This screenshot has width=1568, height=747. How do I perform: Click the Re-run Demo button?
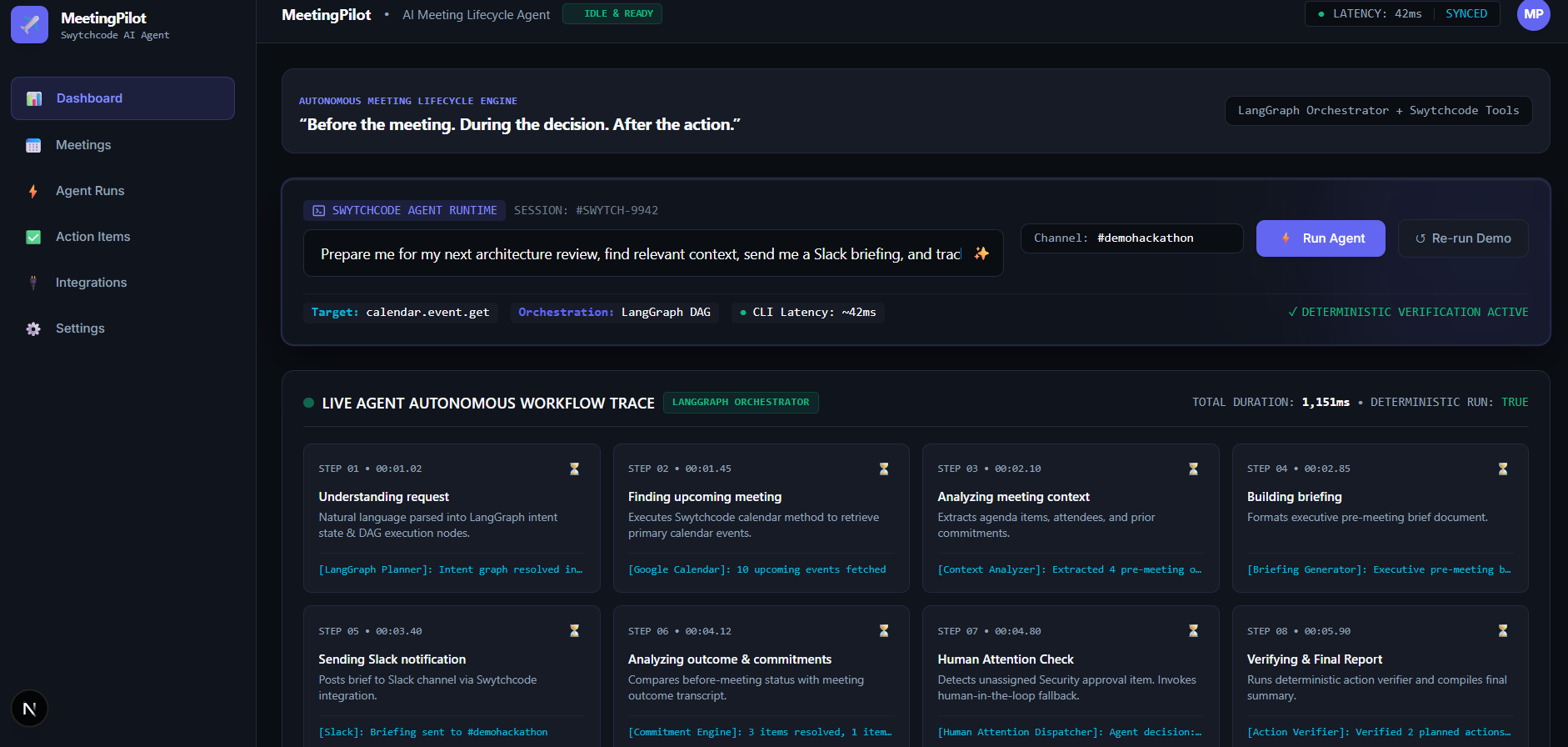[x=1463, y=238]
